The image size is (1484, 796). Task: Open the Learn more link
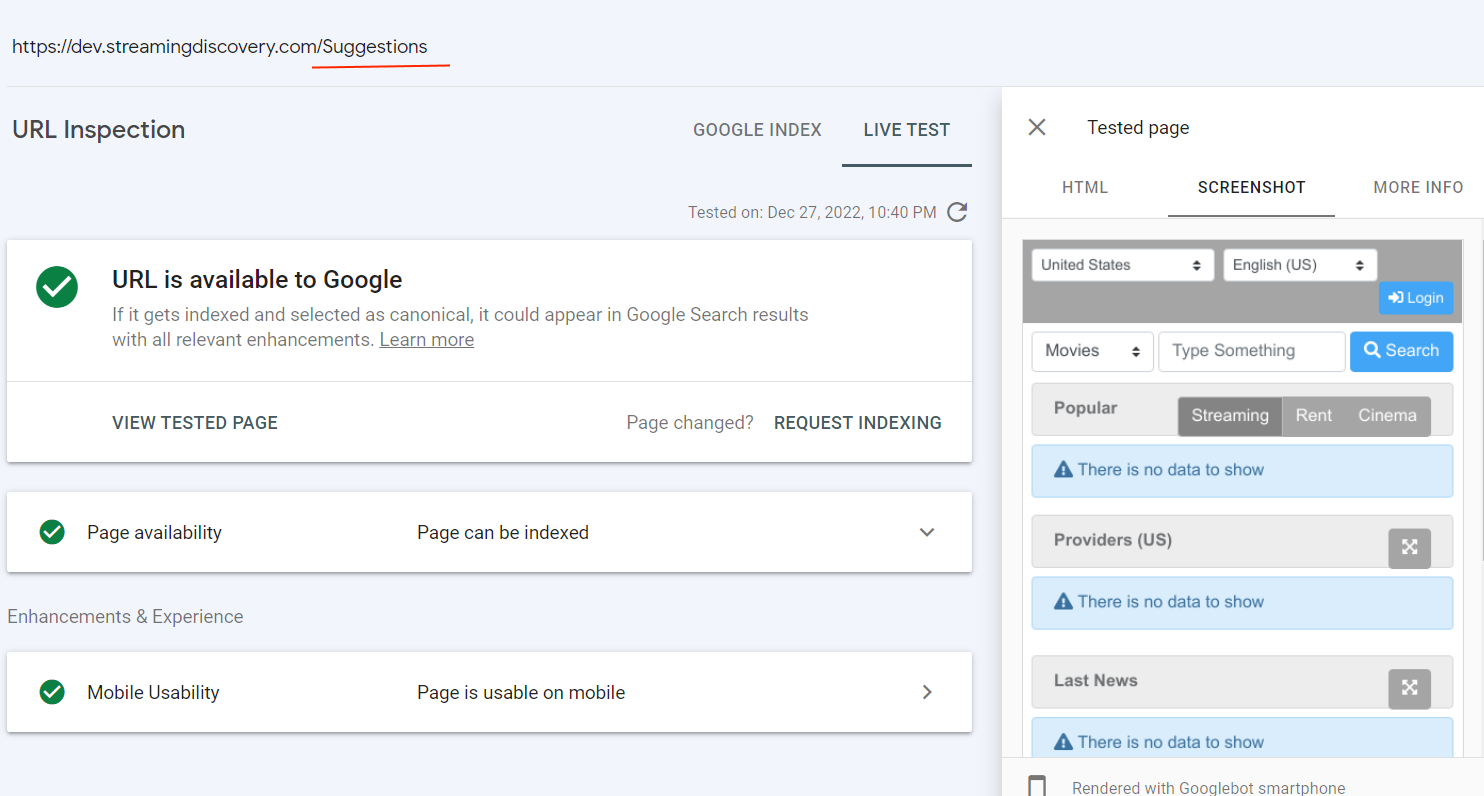coord(426,339)
